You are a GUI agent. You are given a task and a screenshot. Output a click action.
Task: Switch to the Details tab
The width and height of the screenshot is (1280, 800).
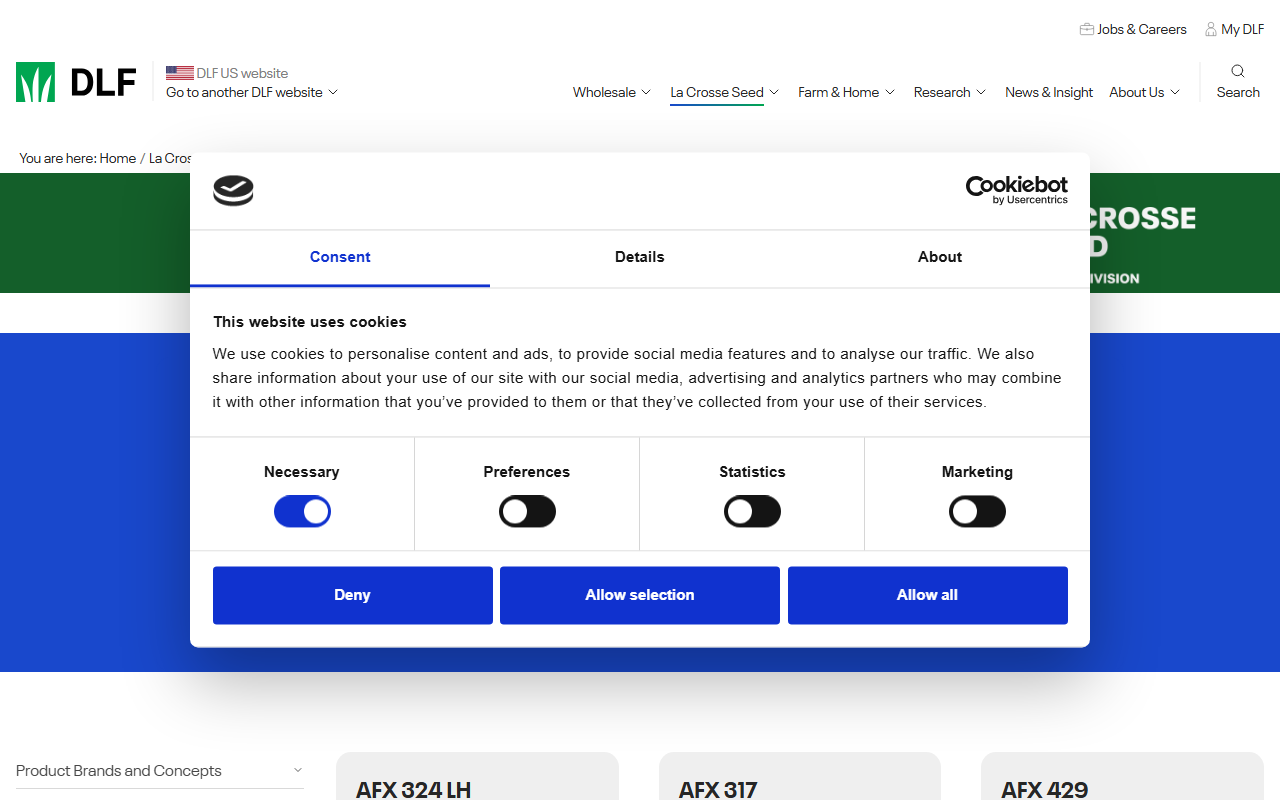point(640,258)
